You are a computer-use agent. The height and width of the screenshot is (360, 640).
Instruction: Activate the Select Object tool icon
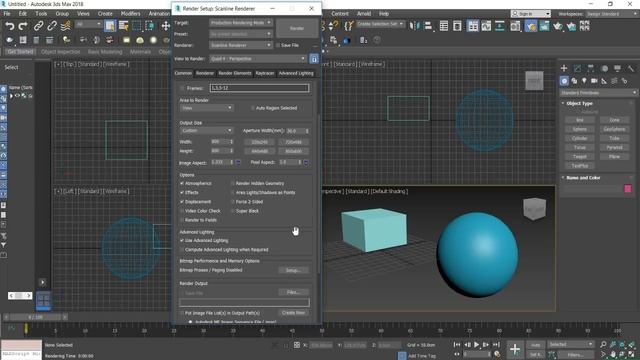110,26
